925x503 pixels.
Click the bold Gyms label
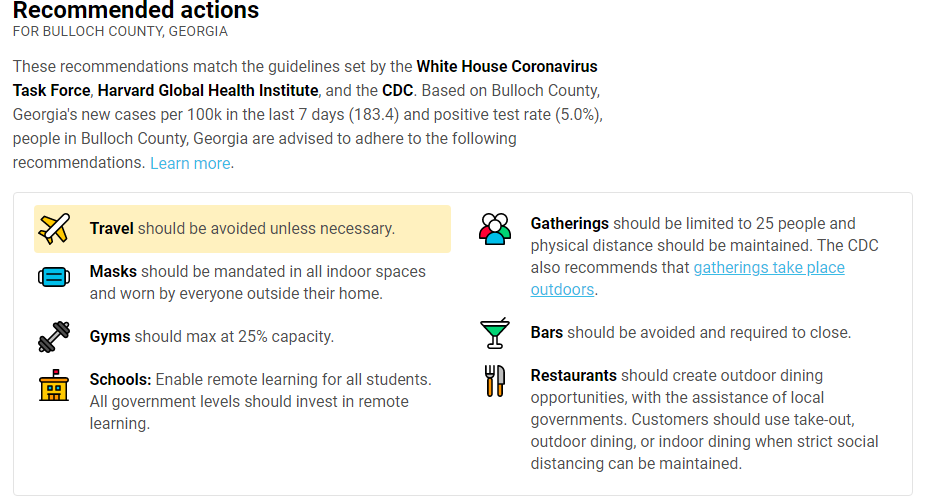[x=110, y=337]
